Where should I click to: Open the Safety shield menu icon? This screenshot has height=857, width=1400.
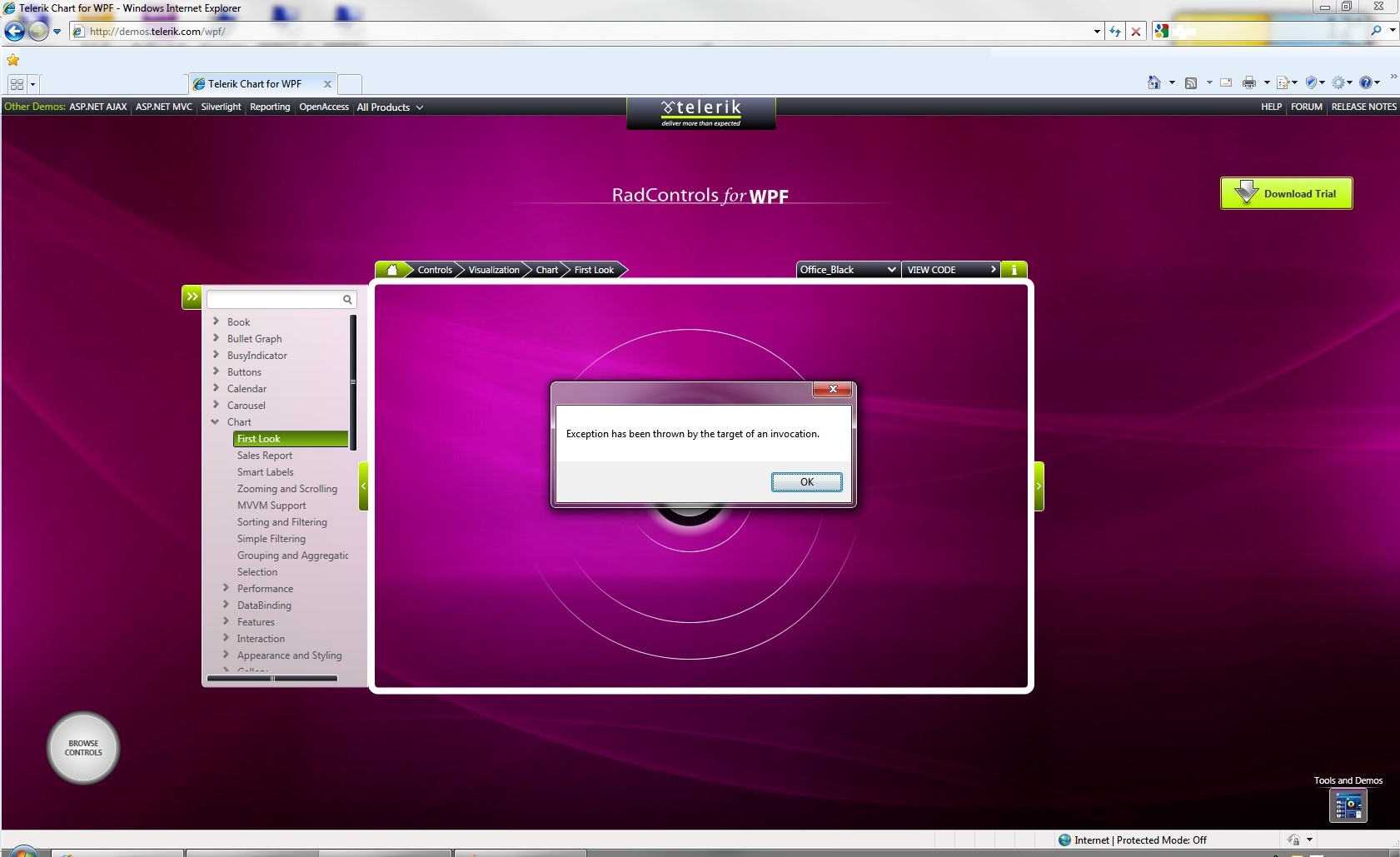(1312, 82)
